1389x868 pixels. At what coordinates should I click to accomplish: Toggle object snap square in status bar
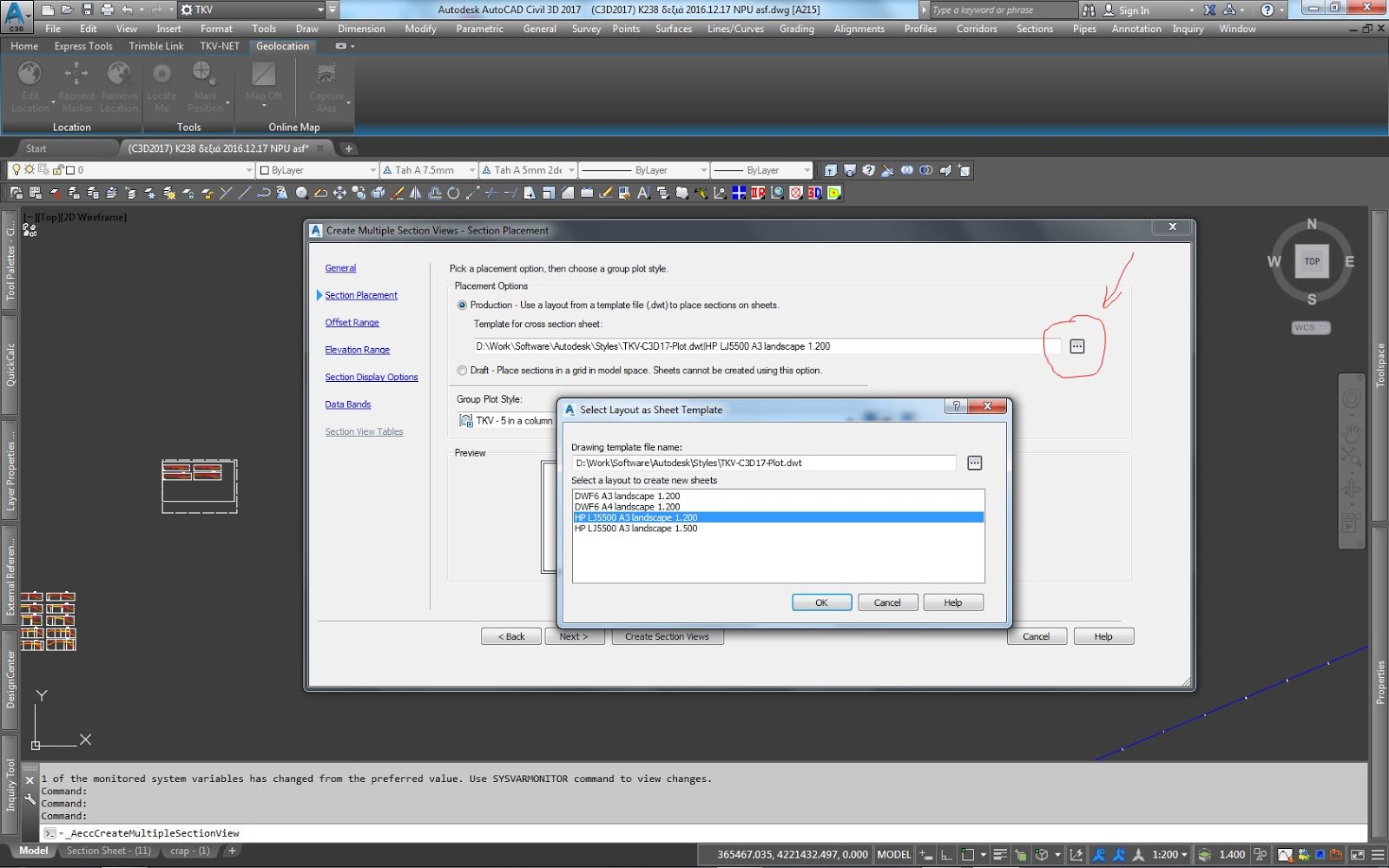pyautogui.click(x=968, y=855)
